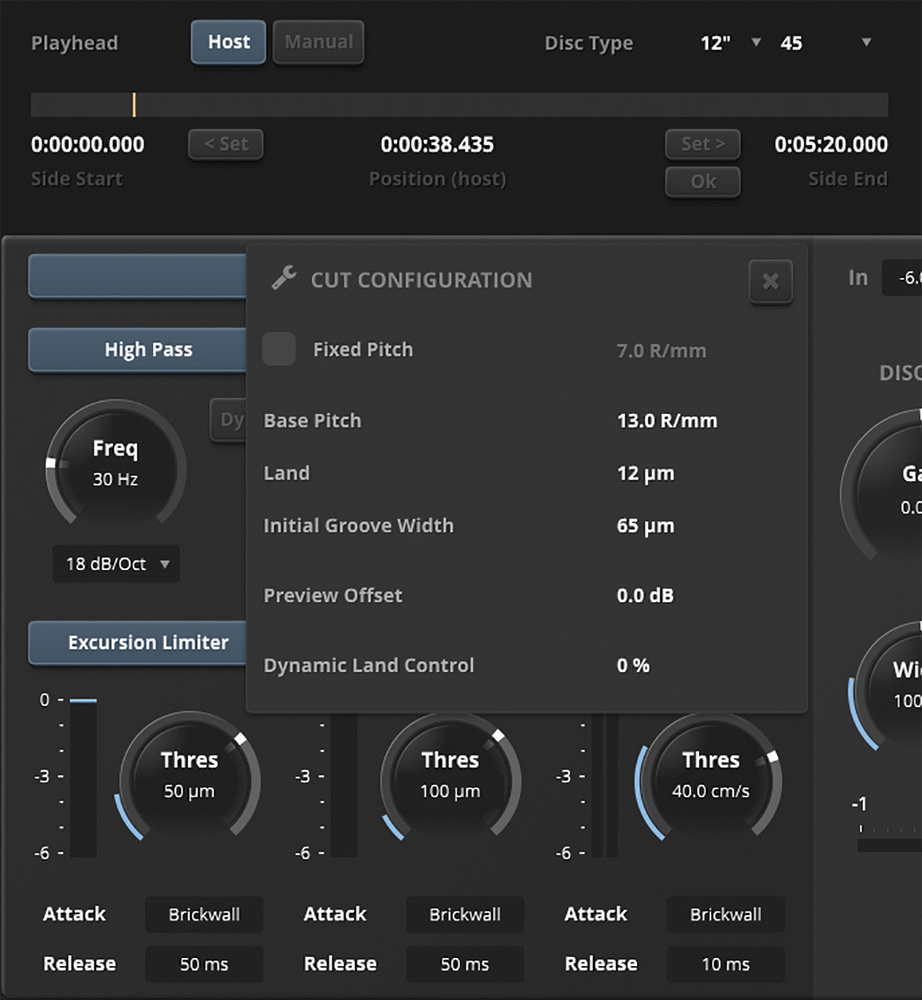Click the Thres 50 µm knob
The width and height of the screenshot is (922, 1000).
pos(189,776)
